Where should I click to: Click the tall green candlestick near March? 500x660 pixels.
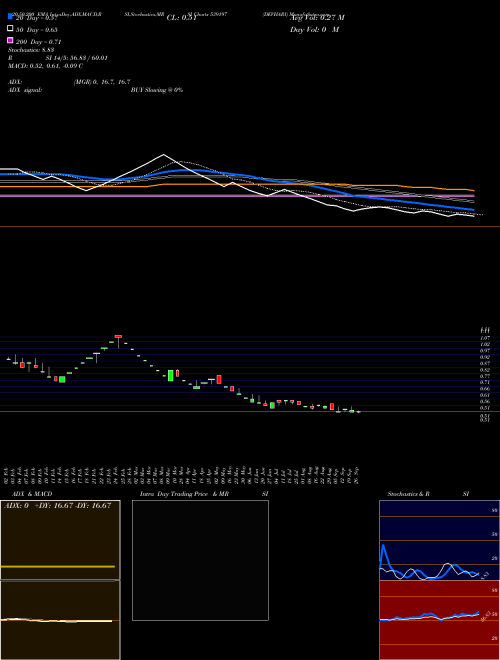click(170, 375)
